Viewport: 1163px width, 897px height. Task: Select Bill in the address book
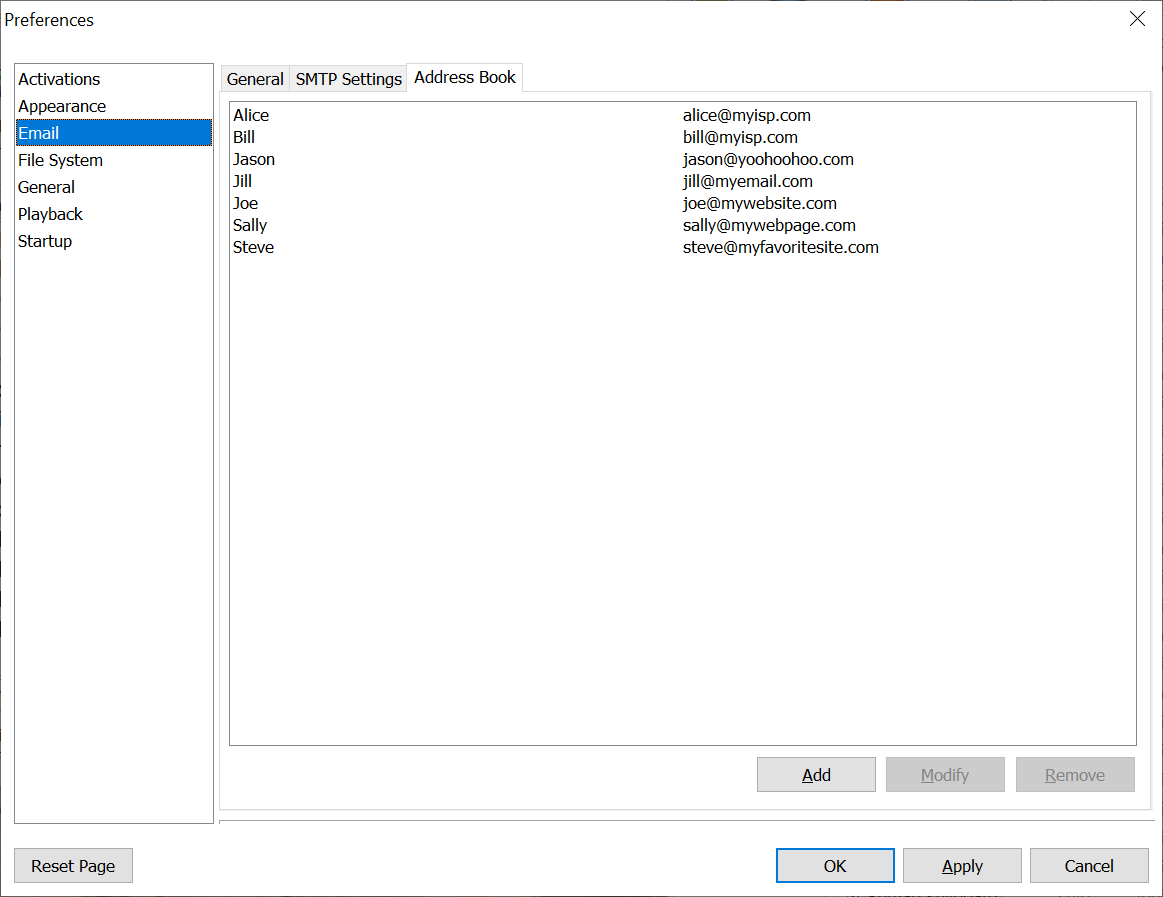(x=244, y=137)
